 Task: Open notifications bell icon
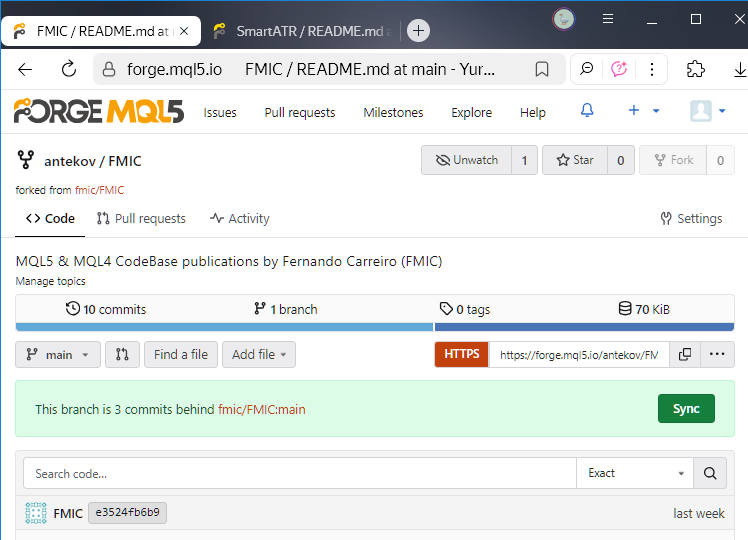(587, 111)
